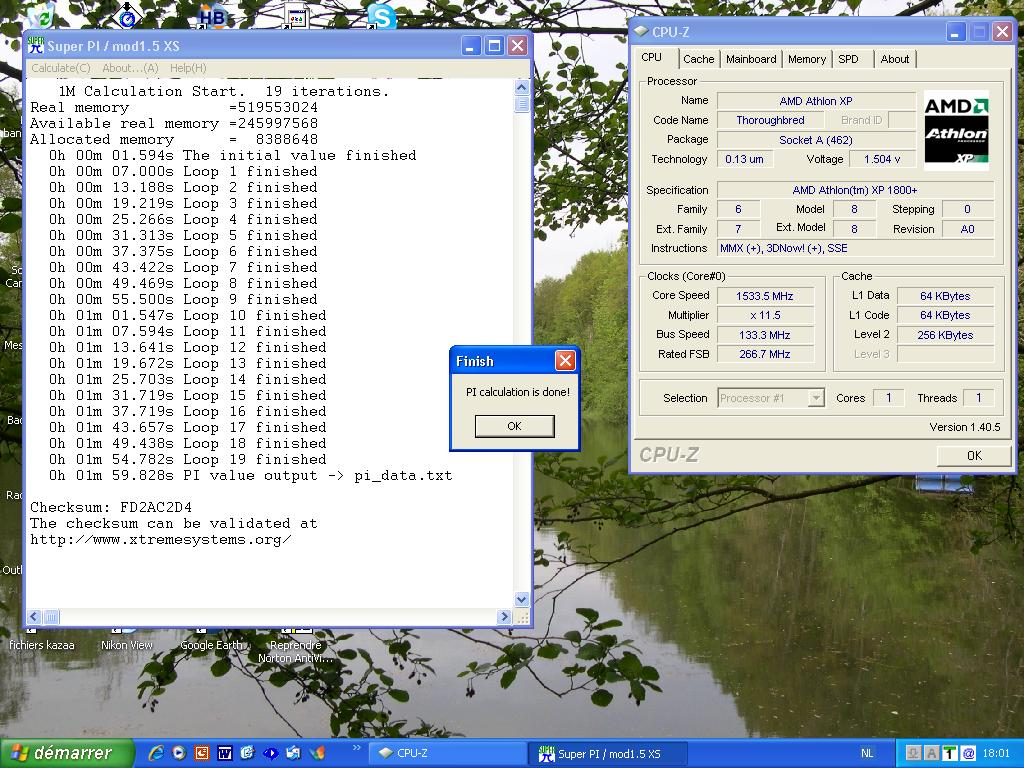Image resolution: width=1024 pixels, height=768 pixels.
Task: Click the MSN Messenger butterfly quick launch icon
Action: pos(317,753)
